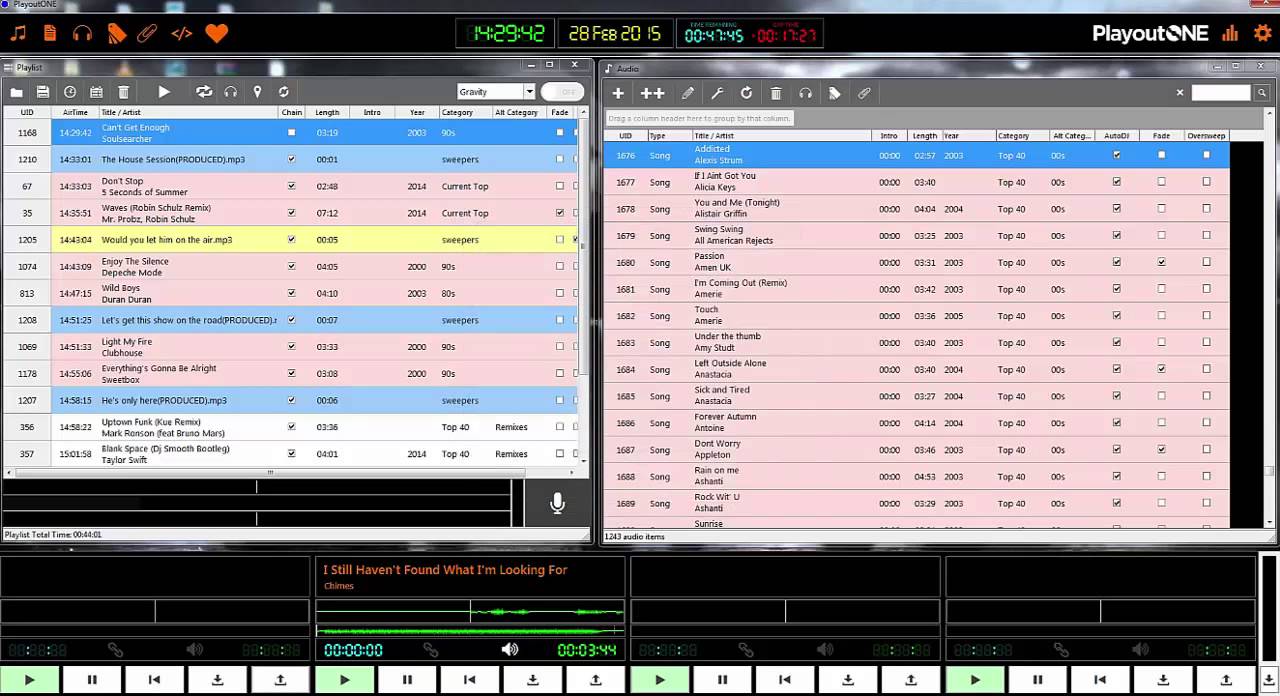Click the double plus icon in Audio toolbar

(x=652, y=93)
